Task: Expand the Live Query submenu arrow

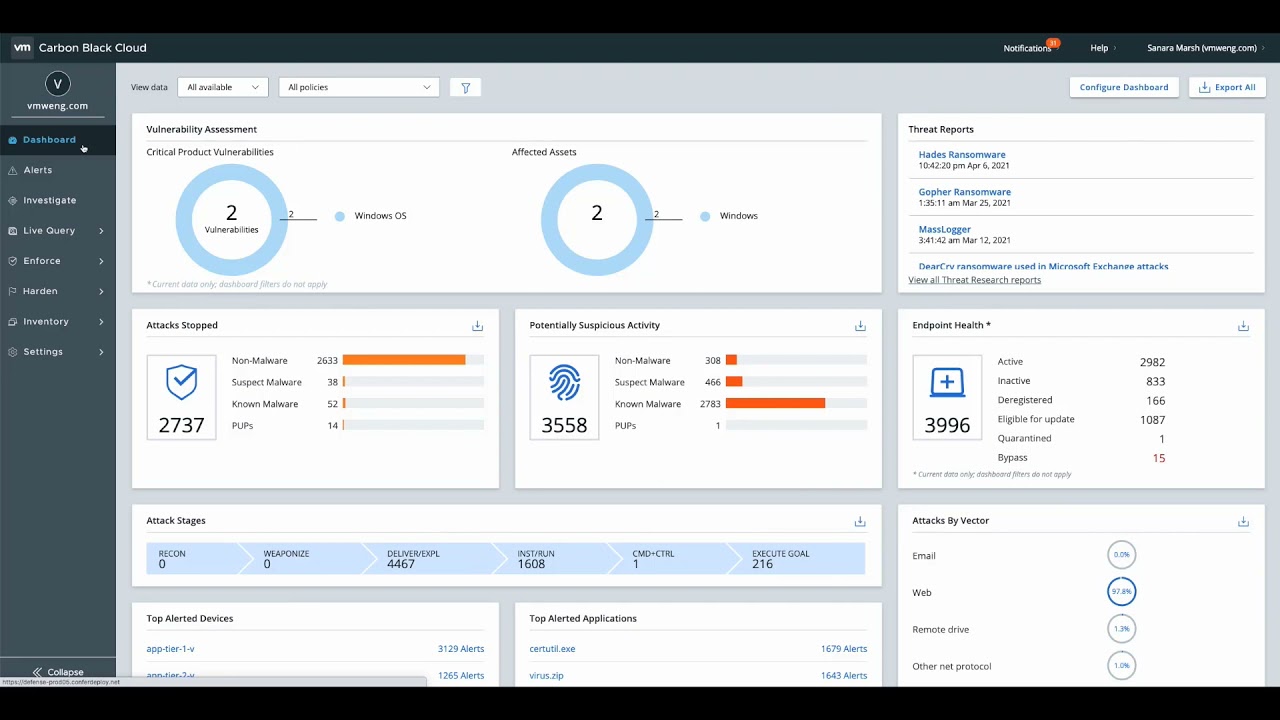Action: tap(101, 231)
